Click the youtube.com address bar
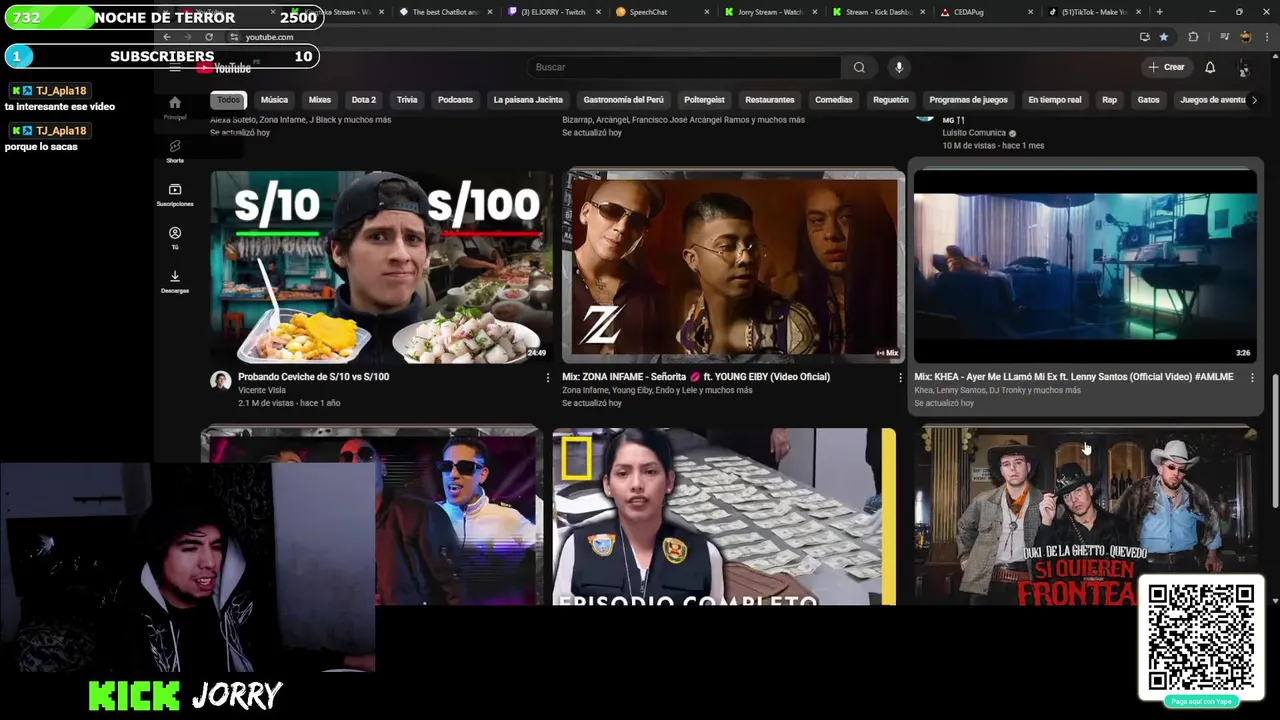The width and height of the screenshot is (1280, 720). pos(680,37)
